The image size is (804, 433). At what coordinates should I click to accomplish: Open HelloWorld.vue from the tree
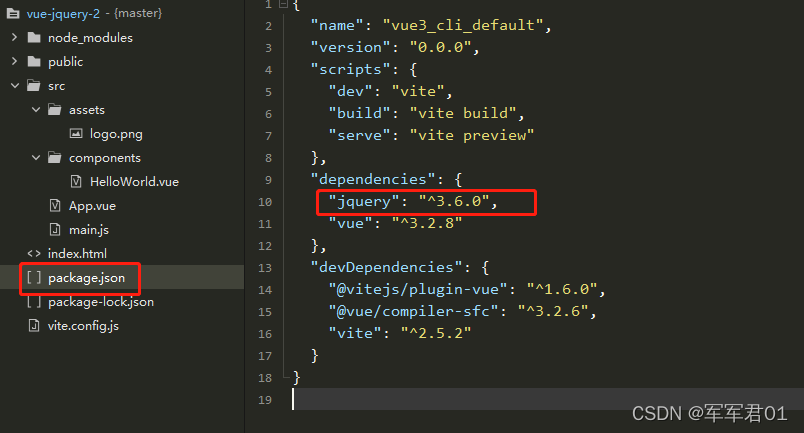[134, 182]
